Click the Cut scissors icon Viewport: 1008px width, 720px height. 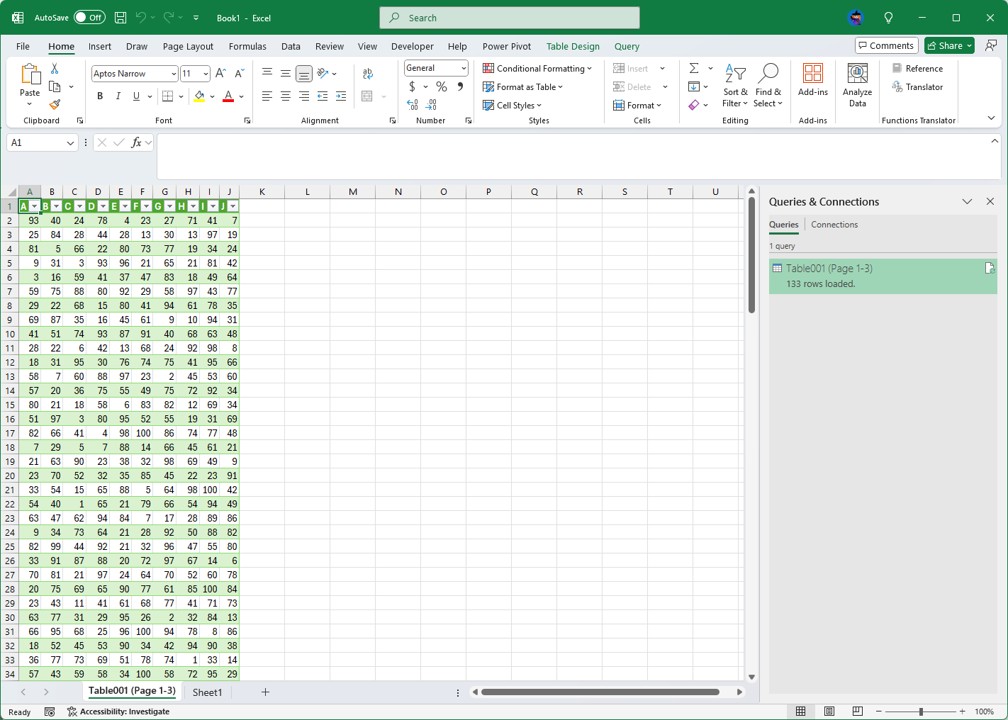point(55,69)
